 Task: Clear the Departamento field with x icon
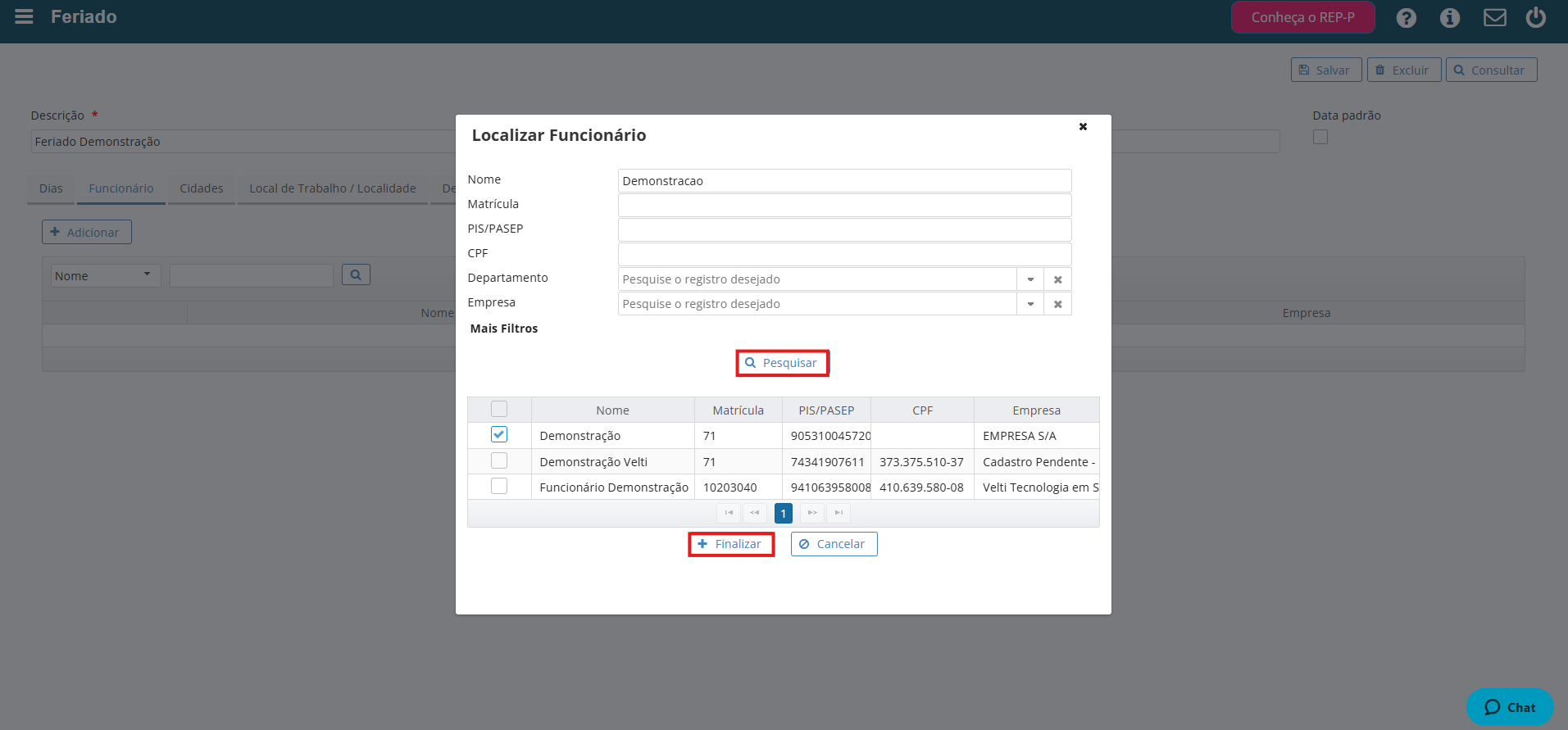1057,279
